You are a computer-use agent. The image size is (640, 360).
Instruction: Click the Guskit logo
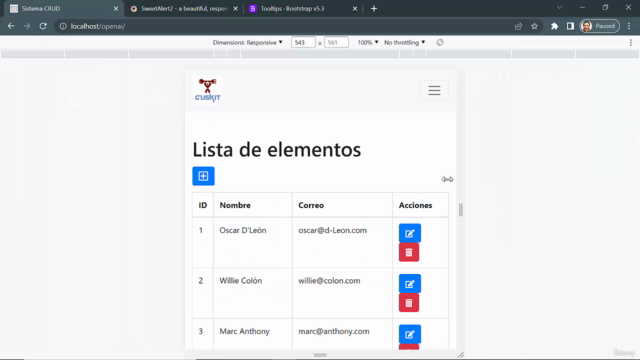pos(207,90)
